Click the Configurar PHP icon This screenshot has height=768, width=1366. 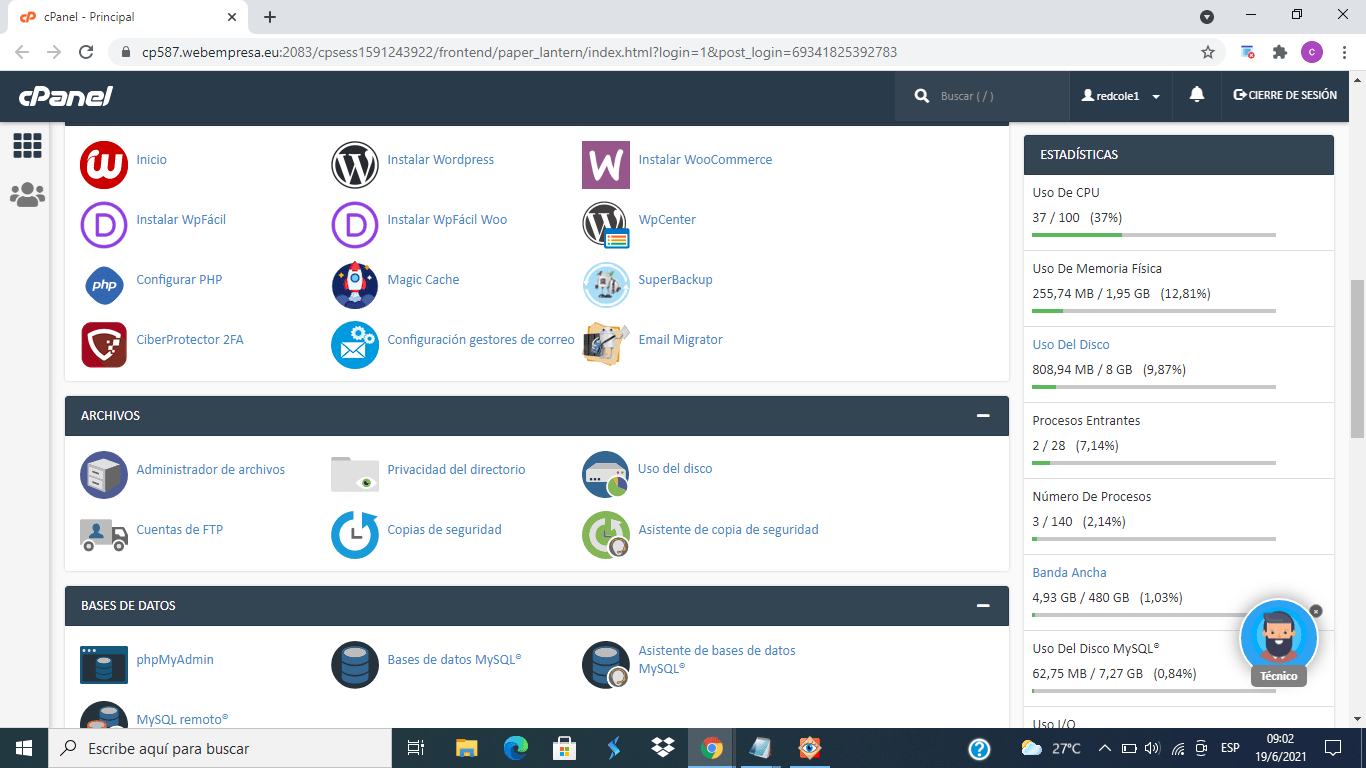coord(104,285)
